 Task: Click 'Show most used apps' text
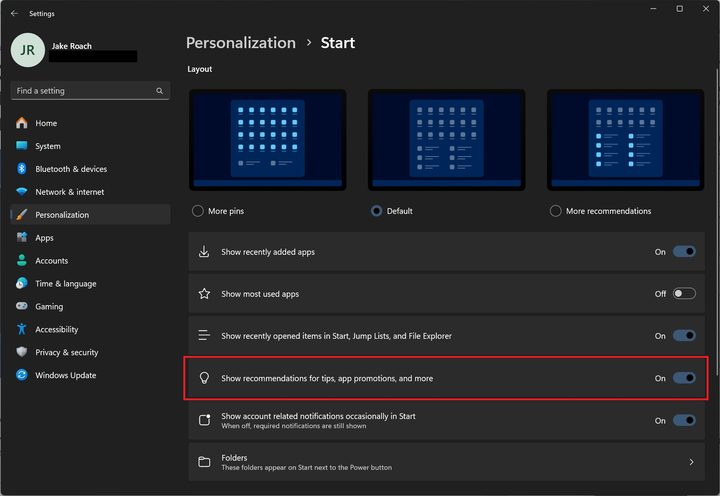pos(260,294)
